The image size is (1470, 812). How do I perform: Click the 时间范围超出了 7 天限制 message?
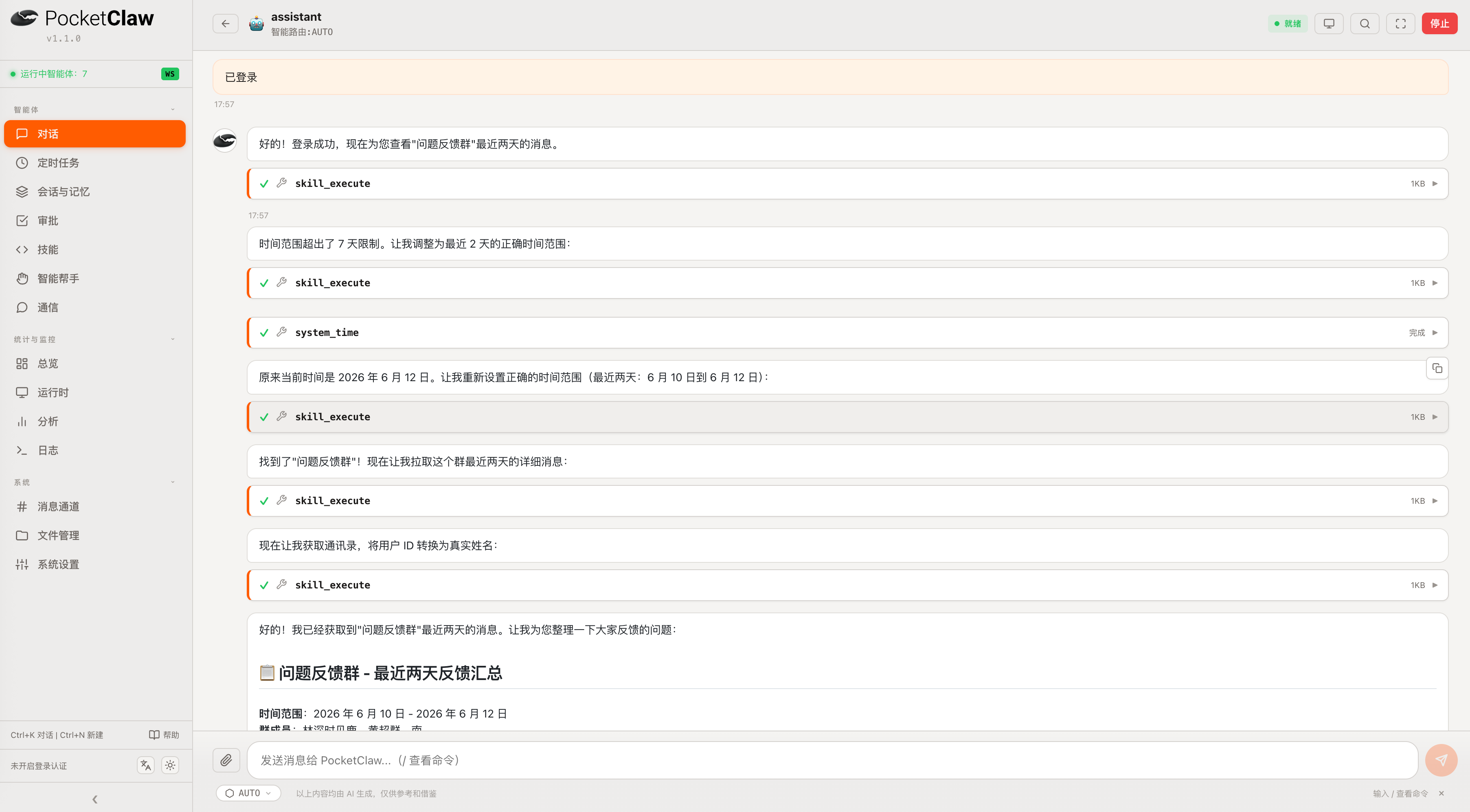tap(847, 244)
